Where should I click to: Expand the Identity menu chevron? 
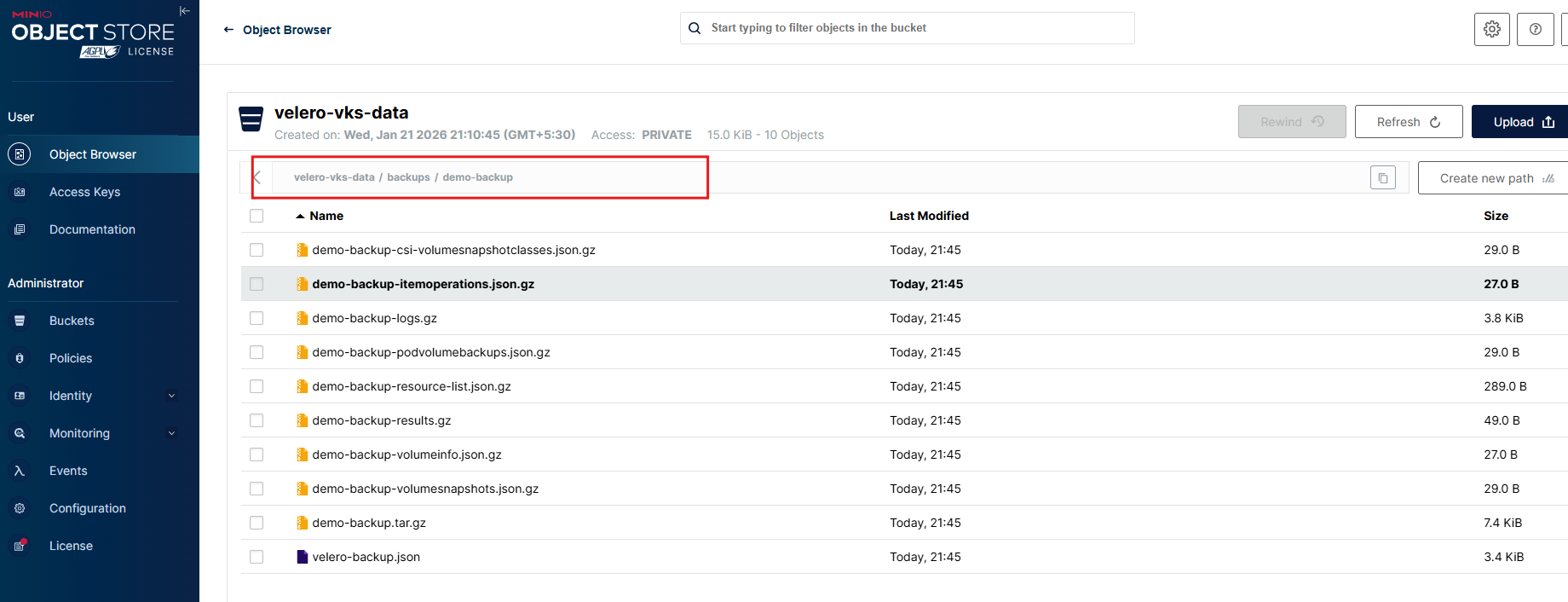pos(171,396)
